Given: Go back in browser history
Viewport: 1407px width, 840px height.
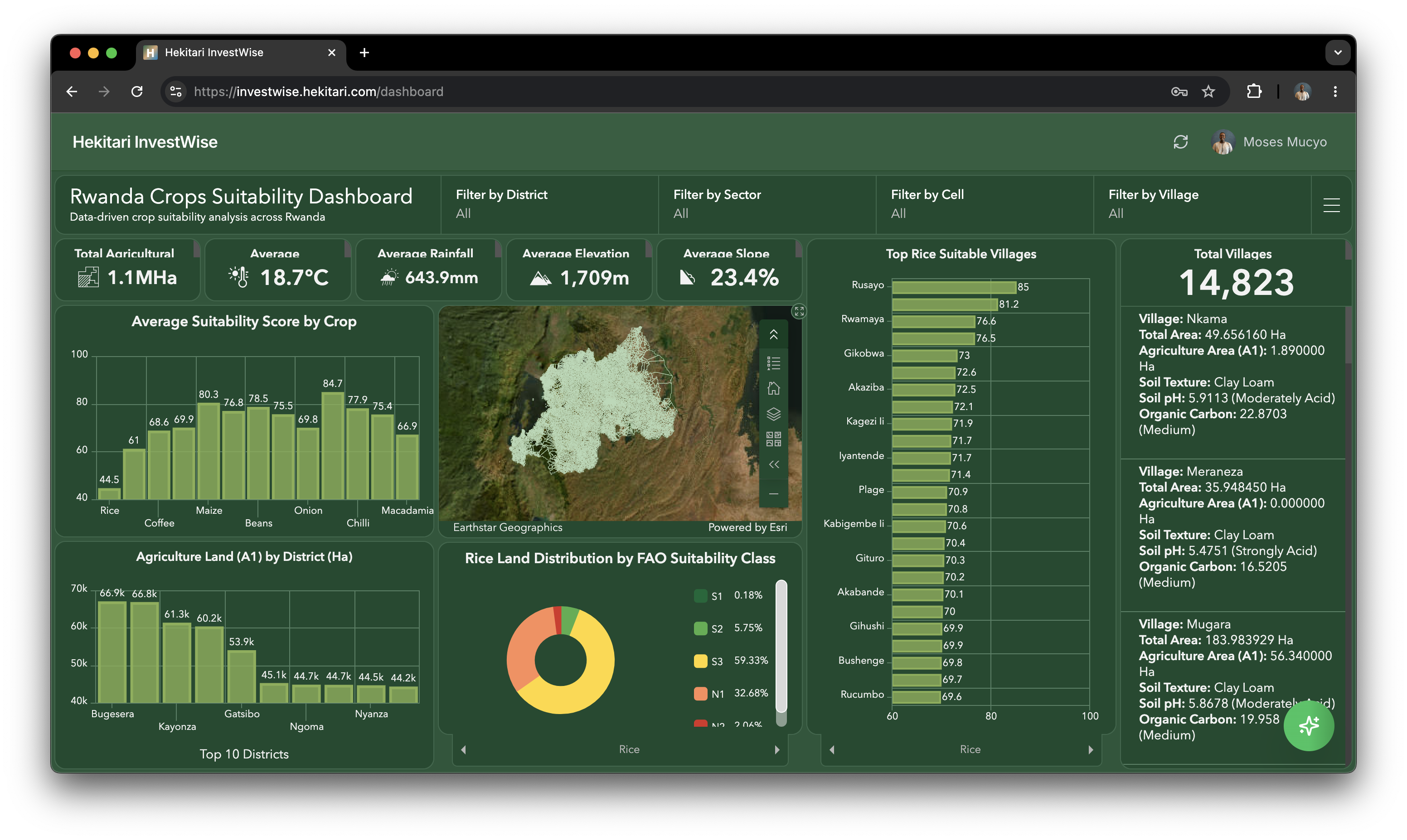Looking at the screenshot, I should click(x=72, y=92).
